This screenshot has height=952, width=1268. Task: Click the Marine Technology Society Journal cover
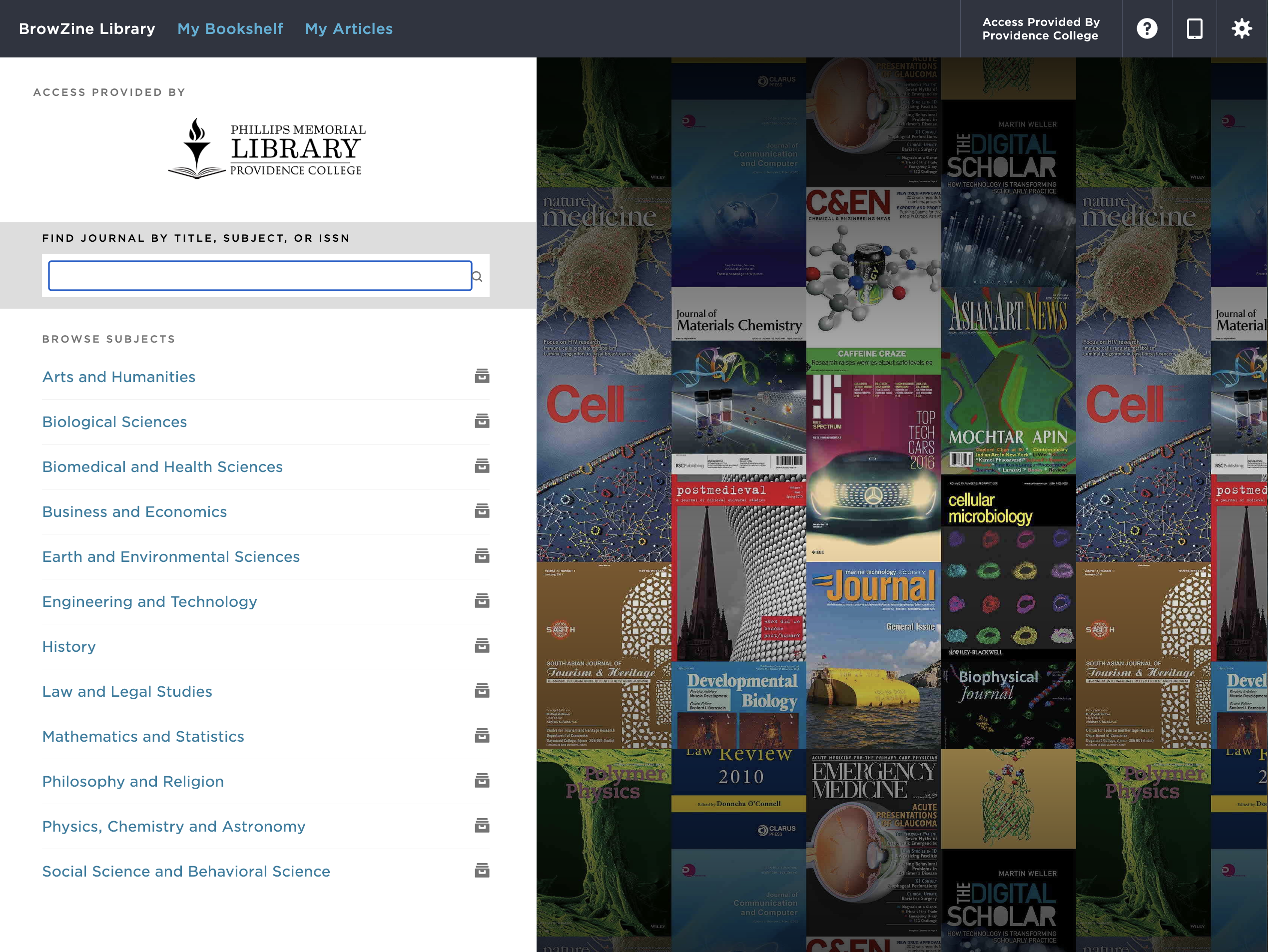pyautogui.click(x=873, y=655)
